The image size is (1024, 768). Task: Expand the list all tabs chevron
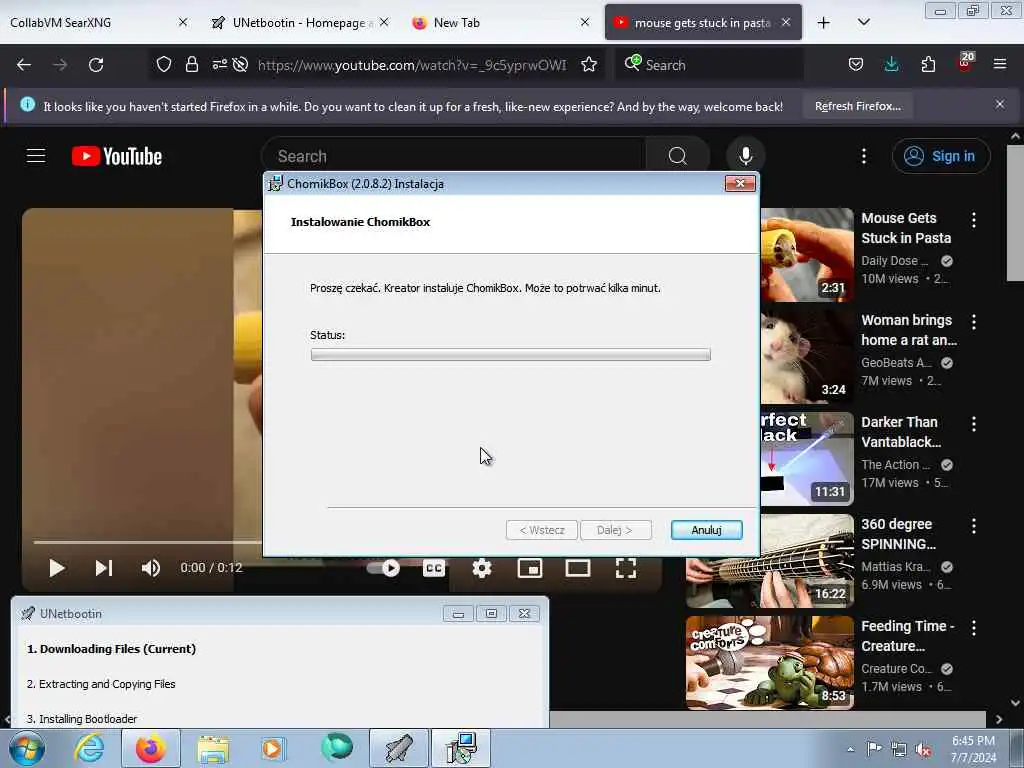tap(863, 23)
